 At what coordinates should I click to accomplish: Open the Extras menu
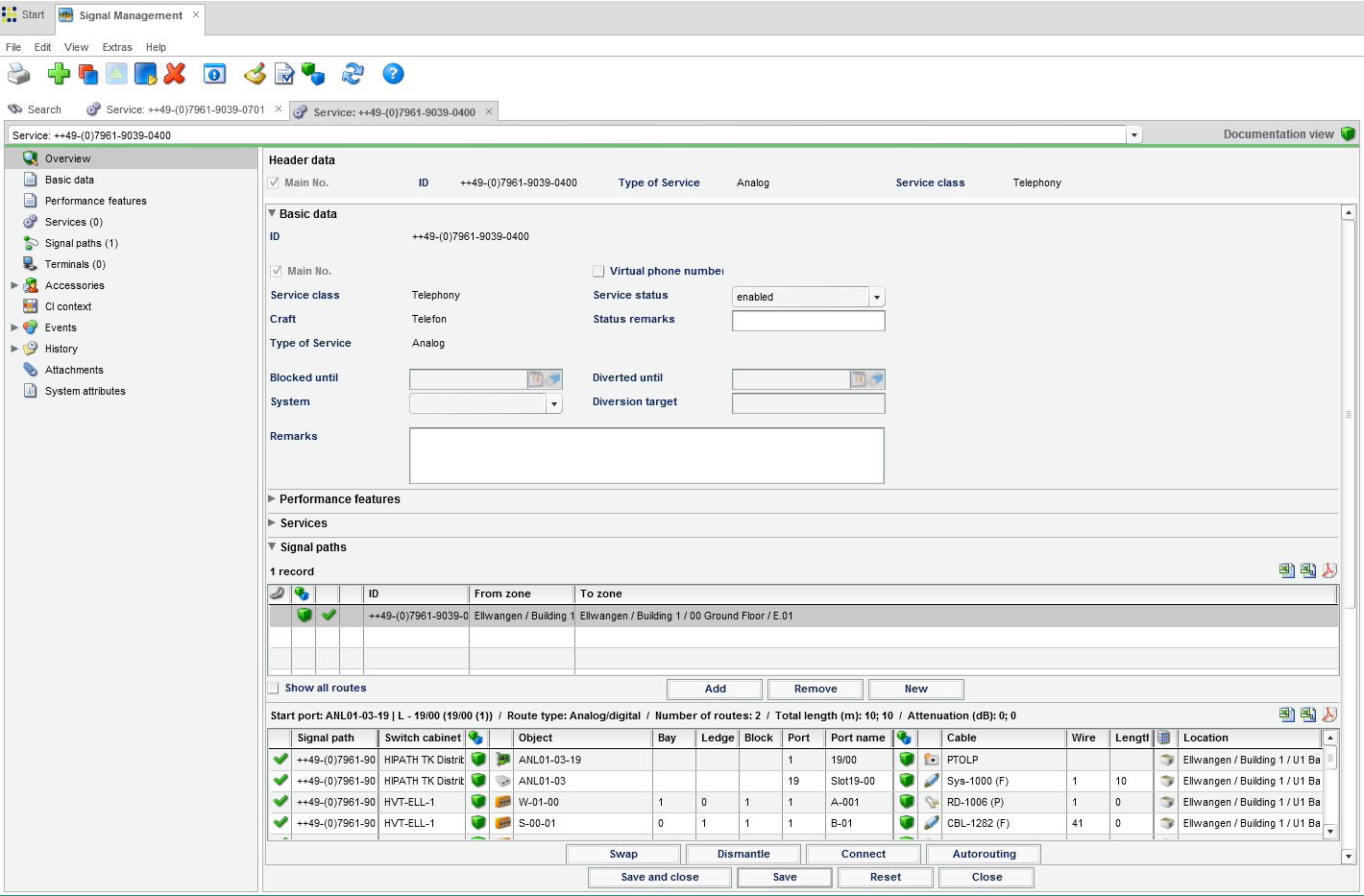pyautogui.click(x=117, y=47)
